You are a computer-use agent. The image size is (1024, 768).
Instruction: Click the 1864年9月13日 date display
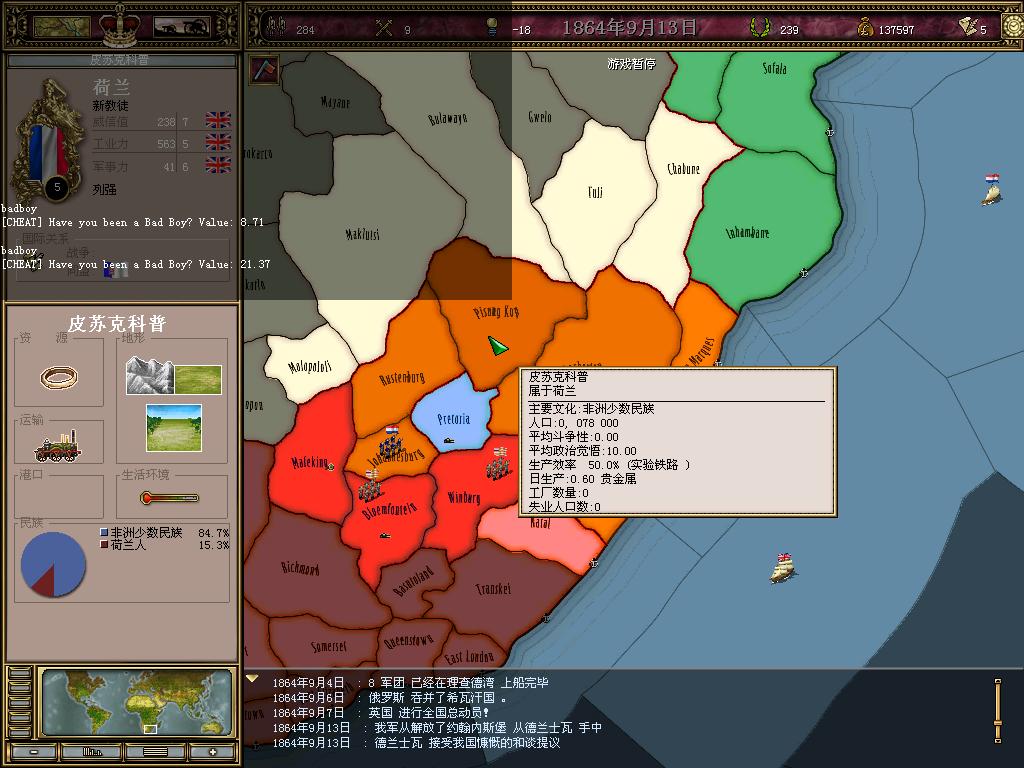(x=629, y=27)
